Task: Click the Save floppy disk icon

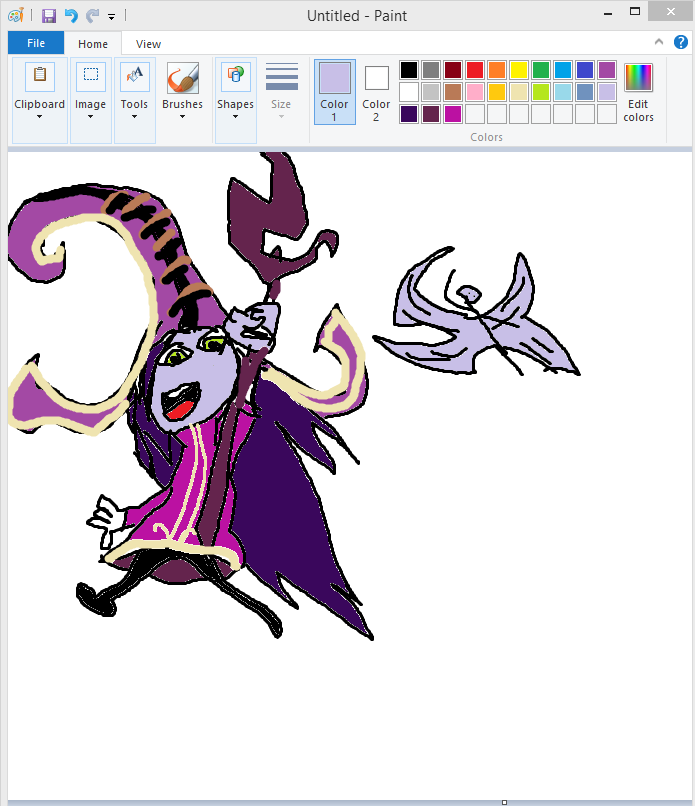Action: 49,16
